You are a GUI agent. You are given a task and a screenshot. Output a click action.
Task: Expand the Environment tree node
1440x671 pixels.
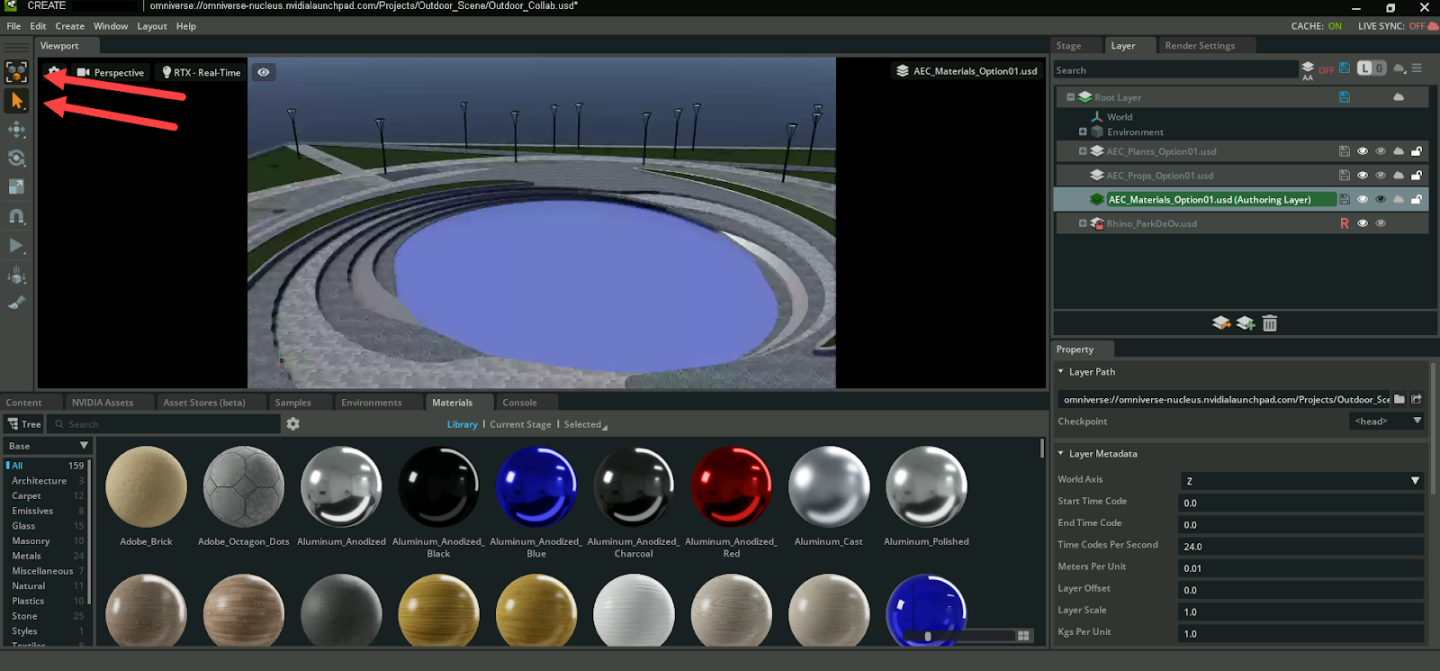[1082, 132]
